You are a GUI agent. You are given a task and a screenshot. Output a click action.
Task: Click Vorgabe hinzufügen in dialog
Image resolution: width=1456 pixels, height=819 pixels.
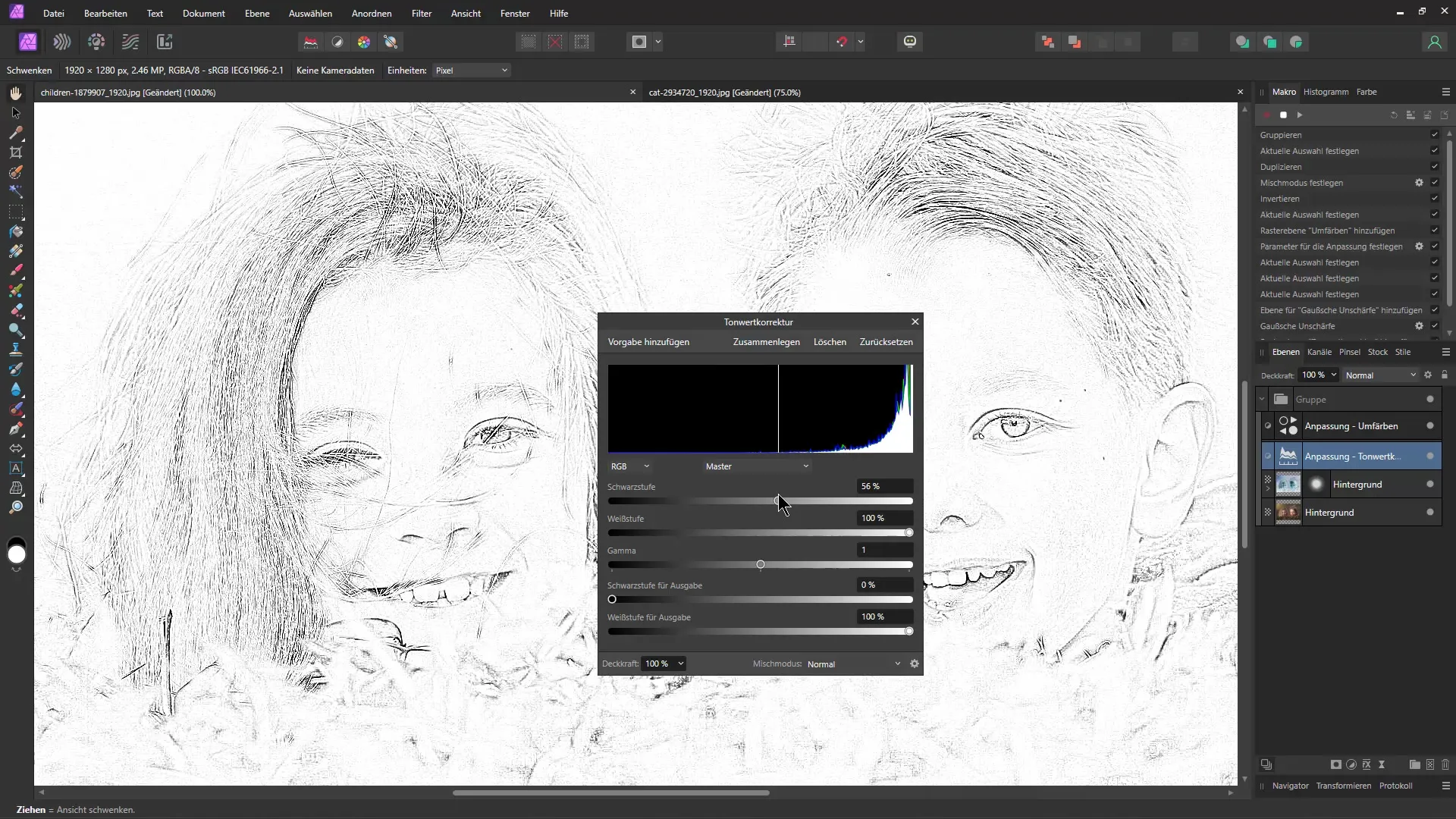[x=648, y=342]
